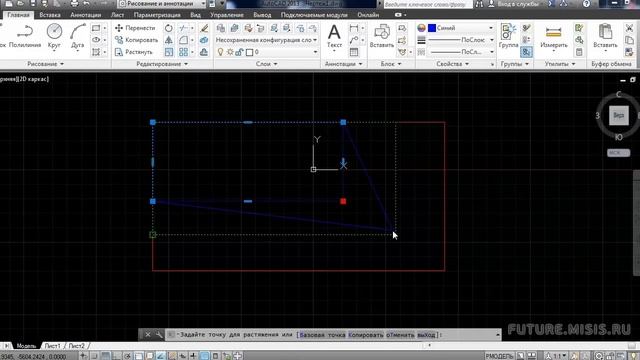Viewport: 640px width, 360px height.
Task: Click the Multileader icon
Action: [354, 40]
